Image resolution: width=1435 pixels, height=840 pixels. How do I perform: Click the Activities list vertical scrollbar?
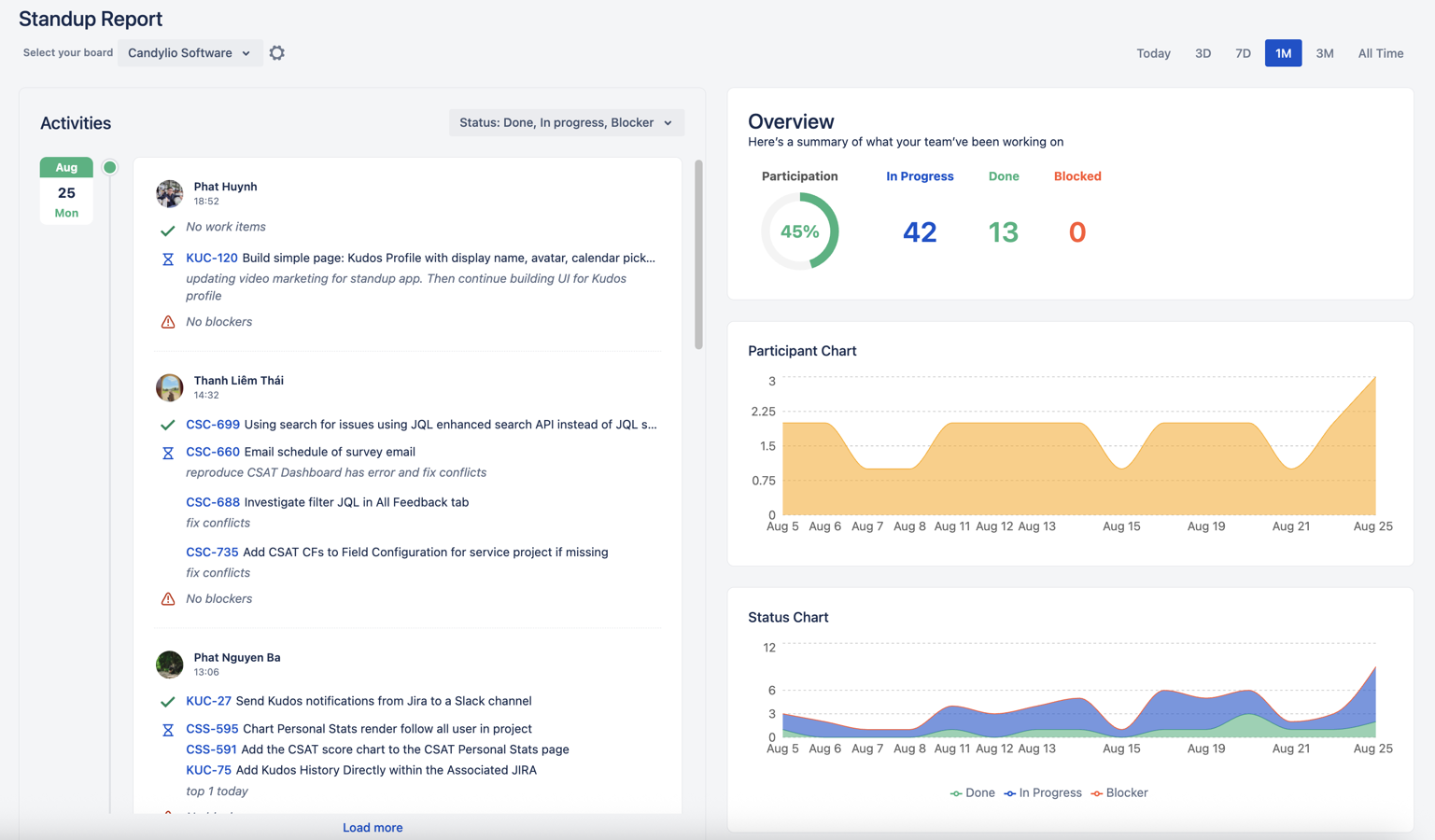pos(698,255)
